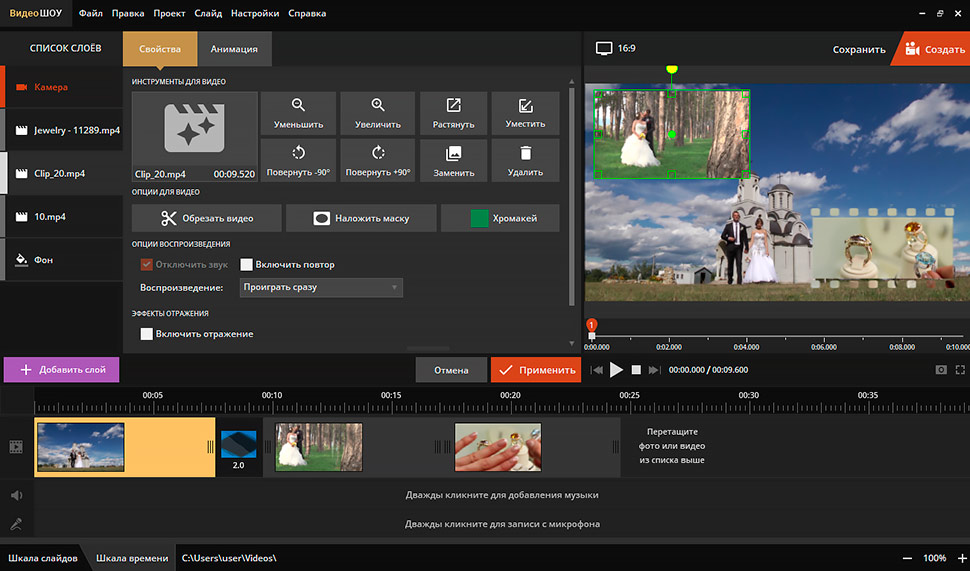
Task: Click the Применить button
Action: [x=536, y=370]
